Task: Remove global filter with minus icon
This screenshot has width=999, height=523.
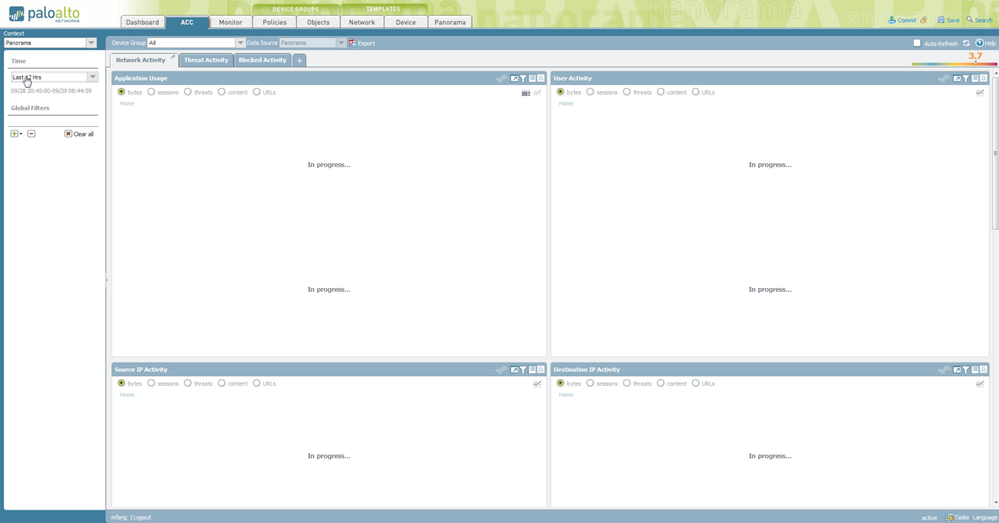Action: point(31,134)
